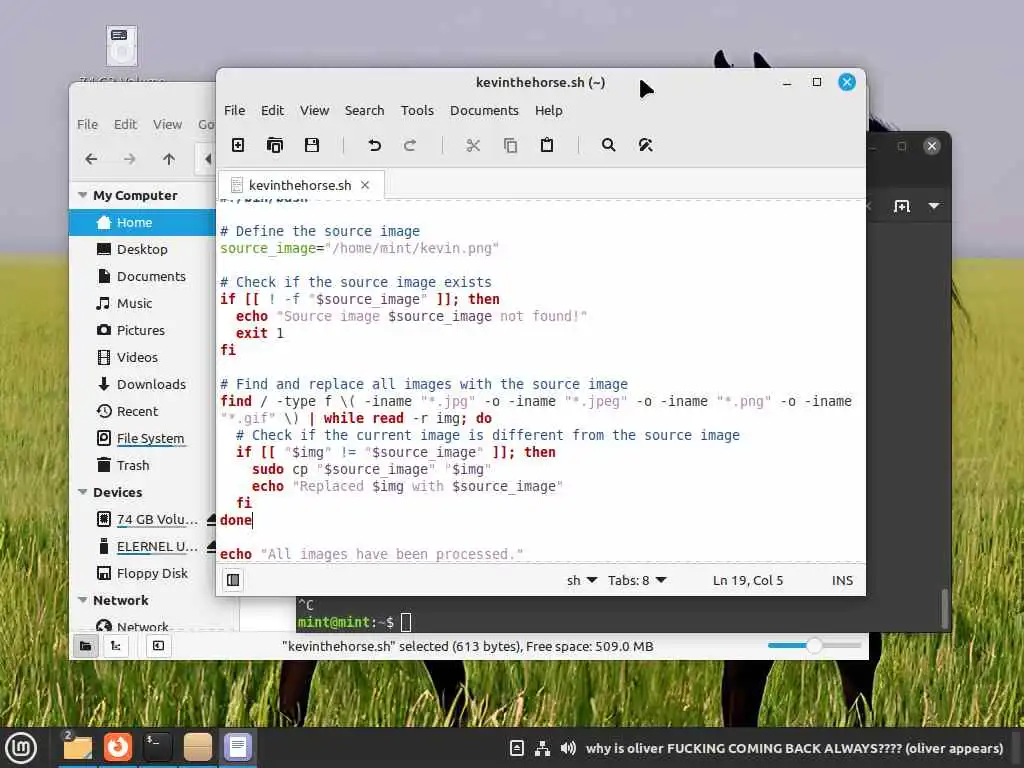1024x768 pixels.
Task: Adjust the file manager zoom slider
Action: pyautogui.click(x=814, y=645)
